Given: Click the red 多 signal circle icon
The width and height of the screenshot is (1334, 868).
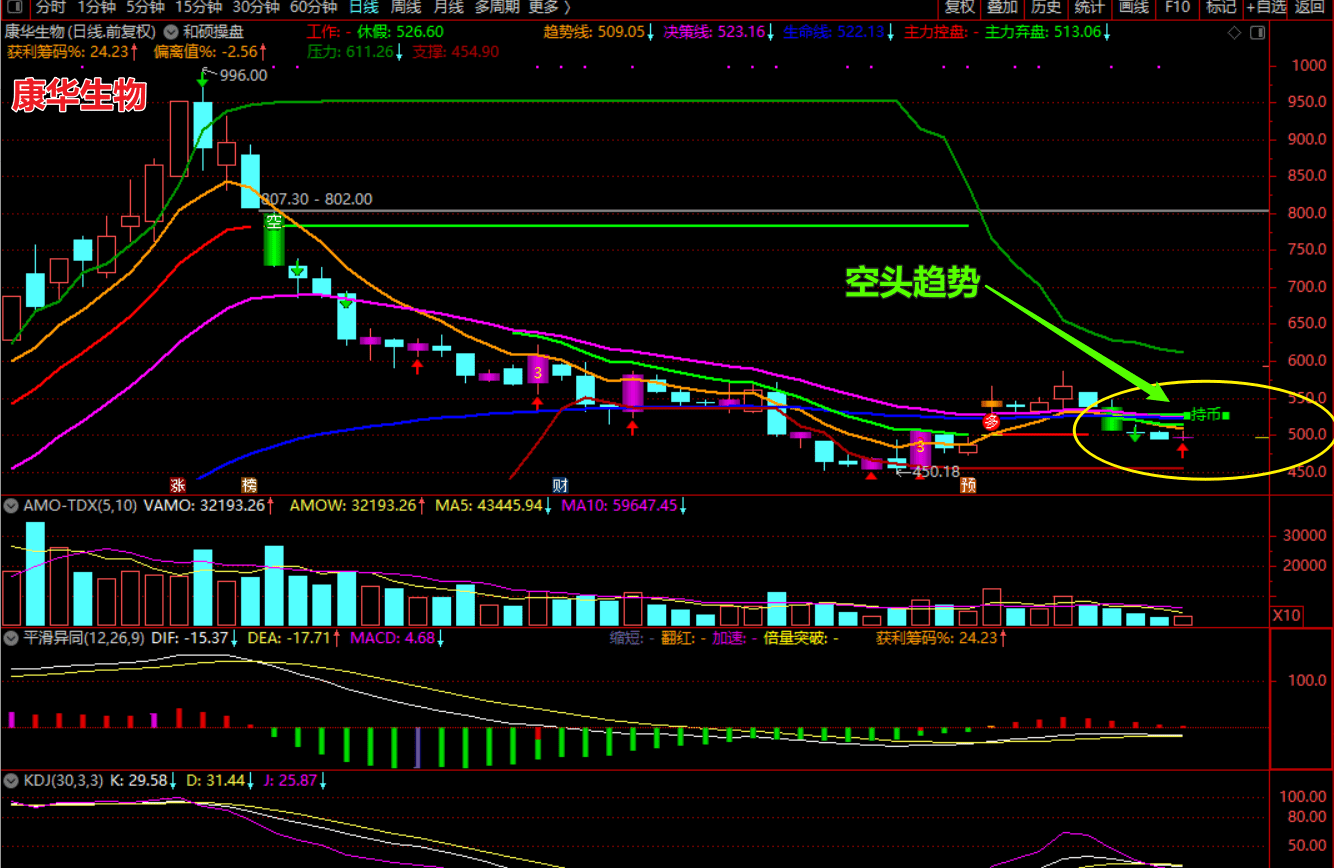Looking at the screenshot, I should click(991, 422).
